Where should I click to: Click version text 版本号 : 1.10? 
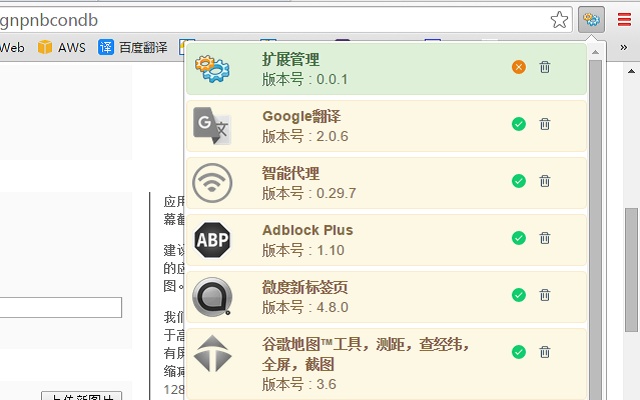coord(303,250)
